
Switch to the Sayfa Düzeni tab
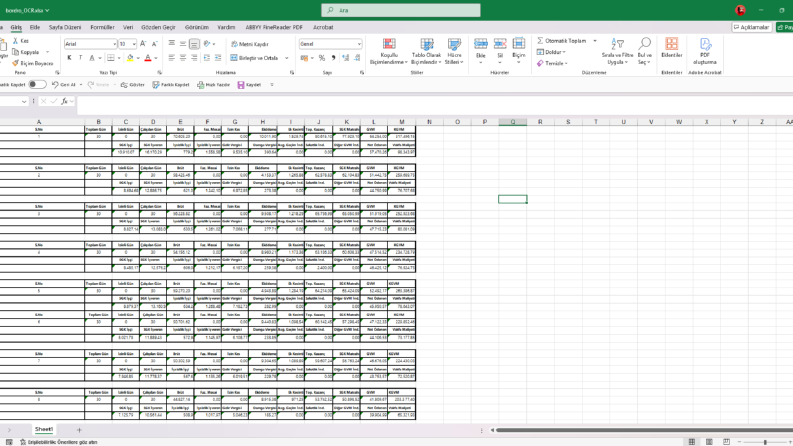65,27
